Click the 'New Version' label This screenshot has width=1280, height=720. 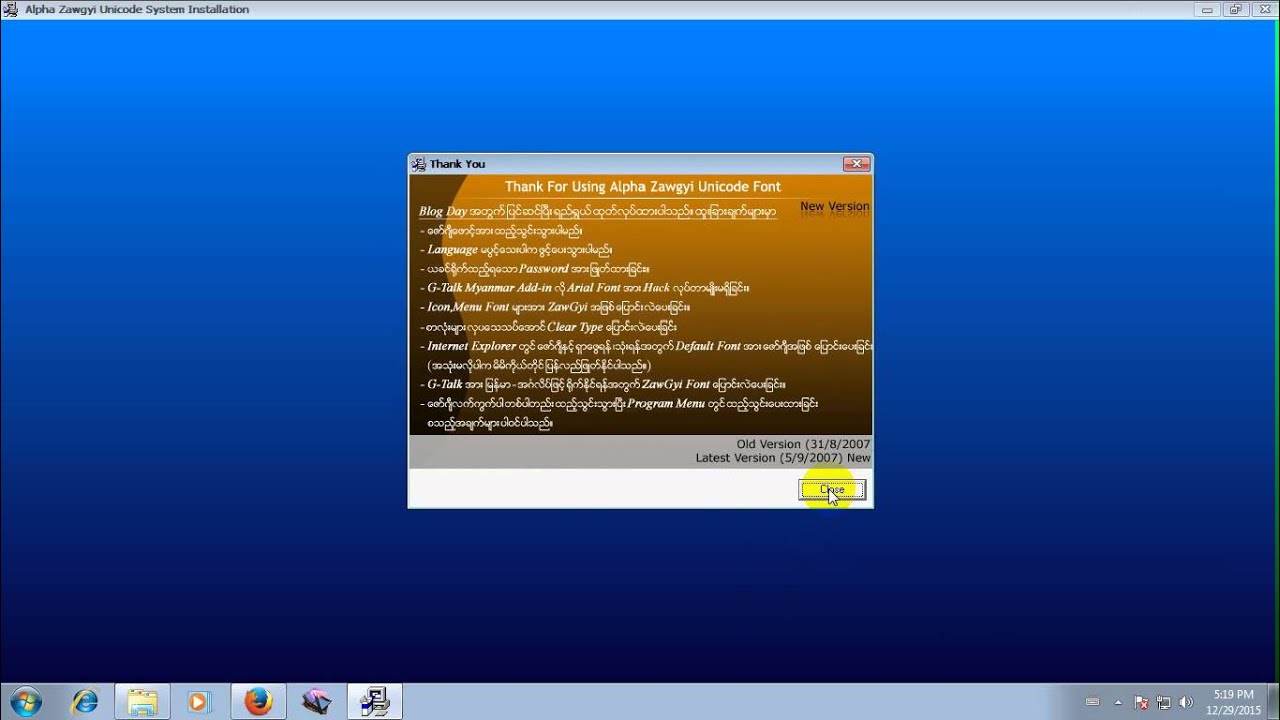coord(834,206)
